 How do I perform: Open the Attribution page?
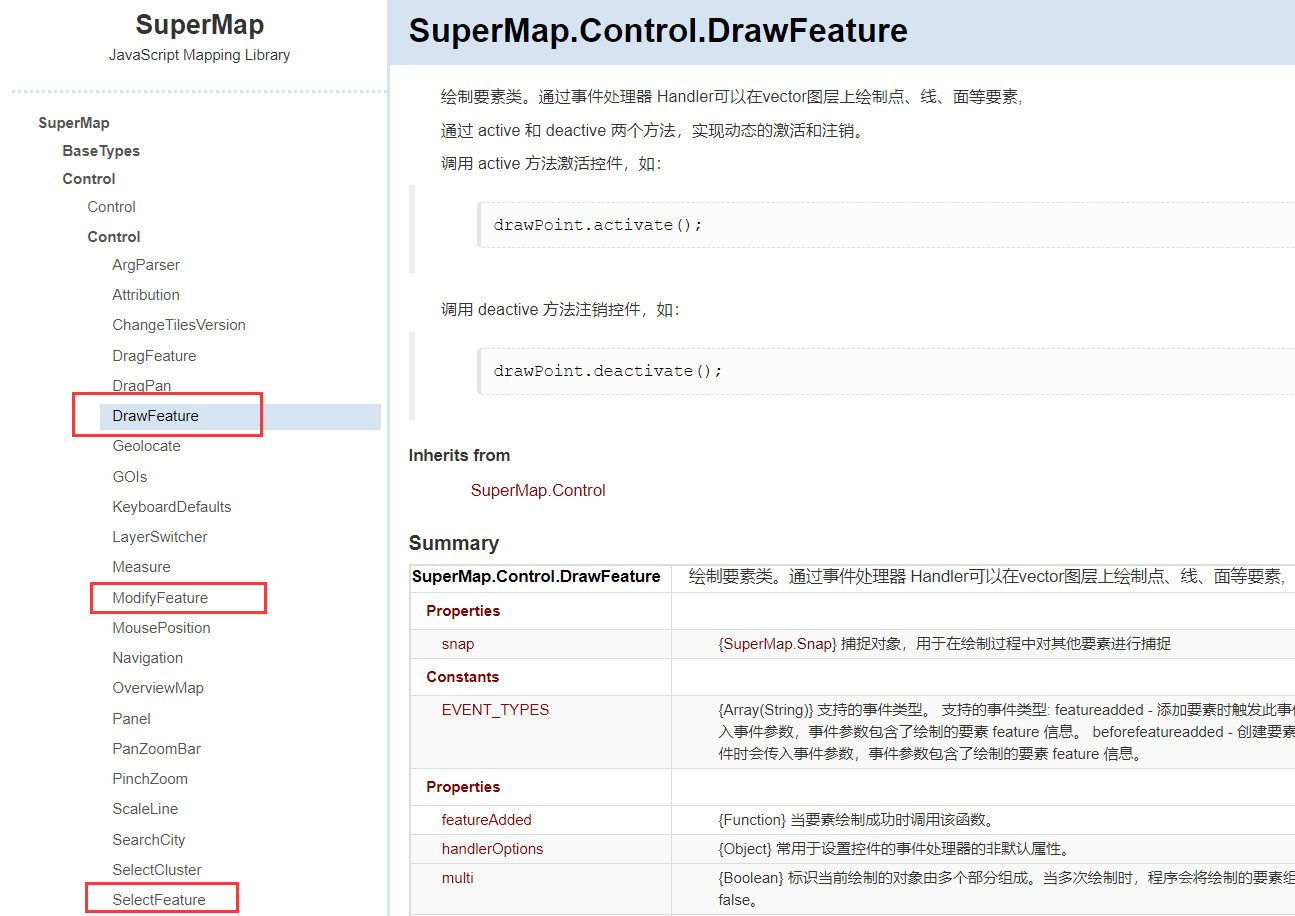point(146,295)
